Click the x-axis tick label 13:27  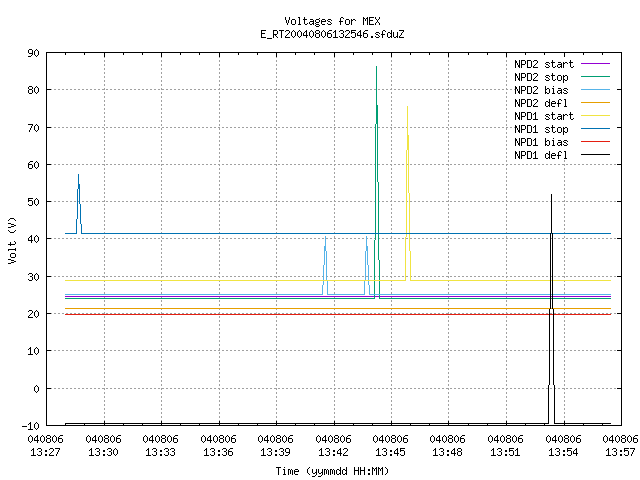click(x=46, y=452)
